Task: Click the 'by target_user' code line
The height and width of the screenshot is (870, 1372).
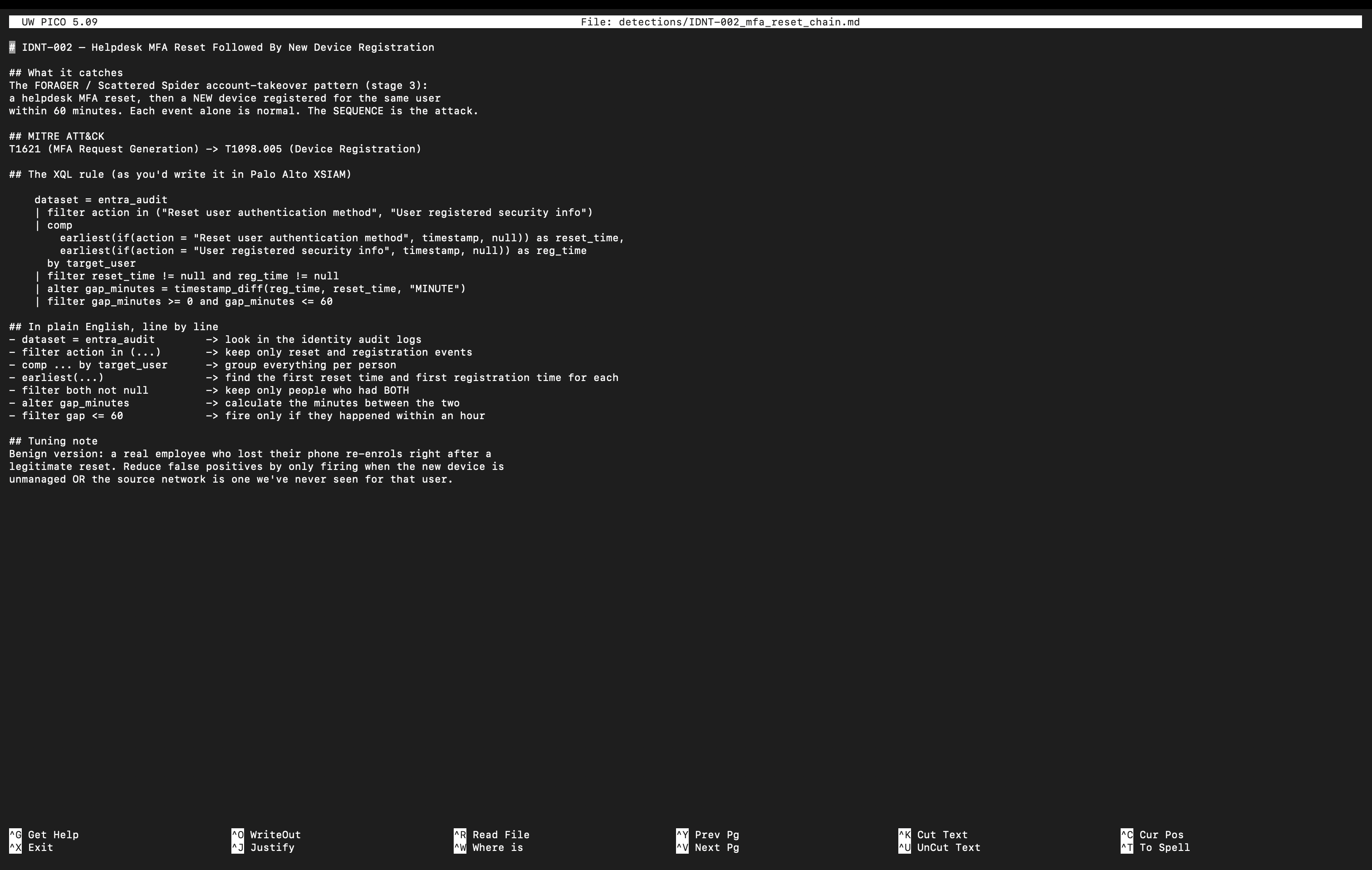Action: point(92,263)
